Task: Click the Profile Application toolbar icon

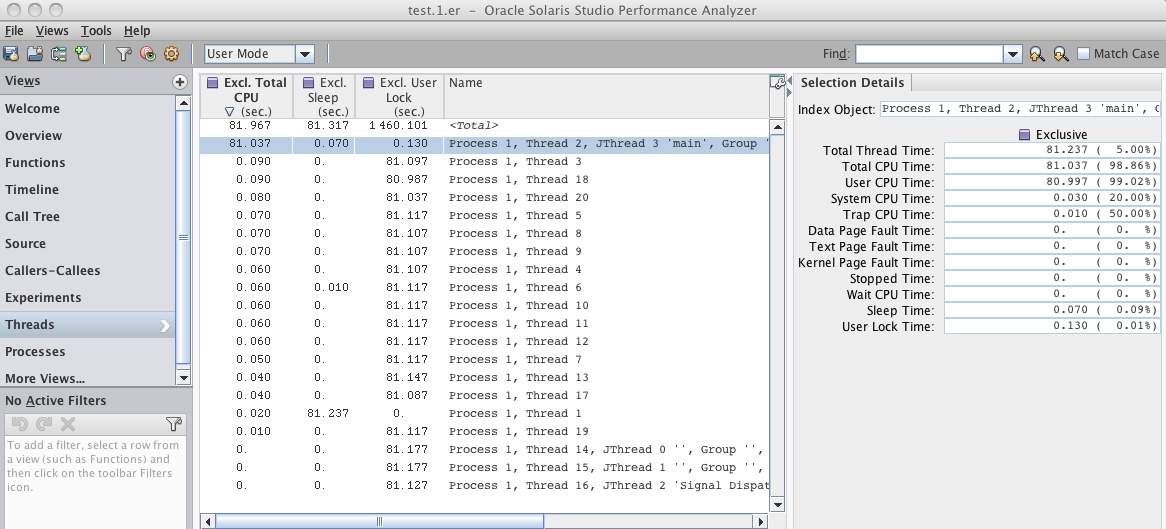Action: tap(11, 54)
